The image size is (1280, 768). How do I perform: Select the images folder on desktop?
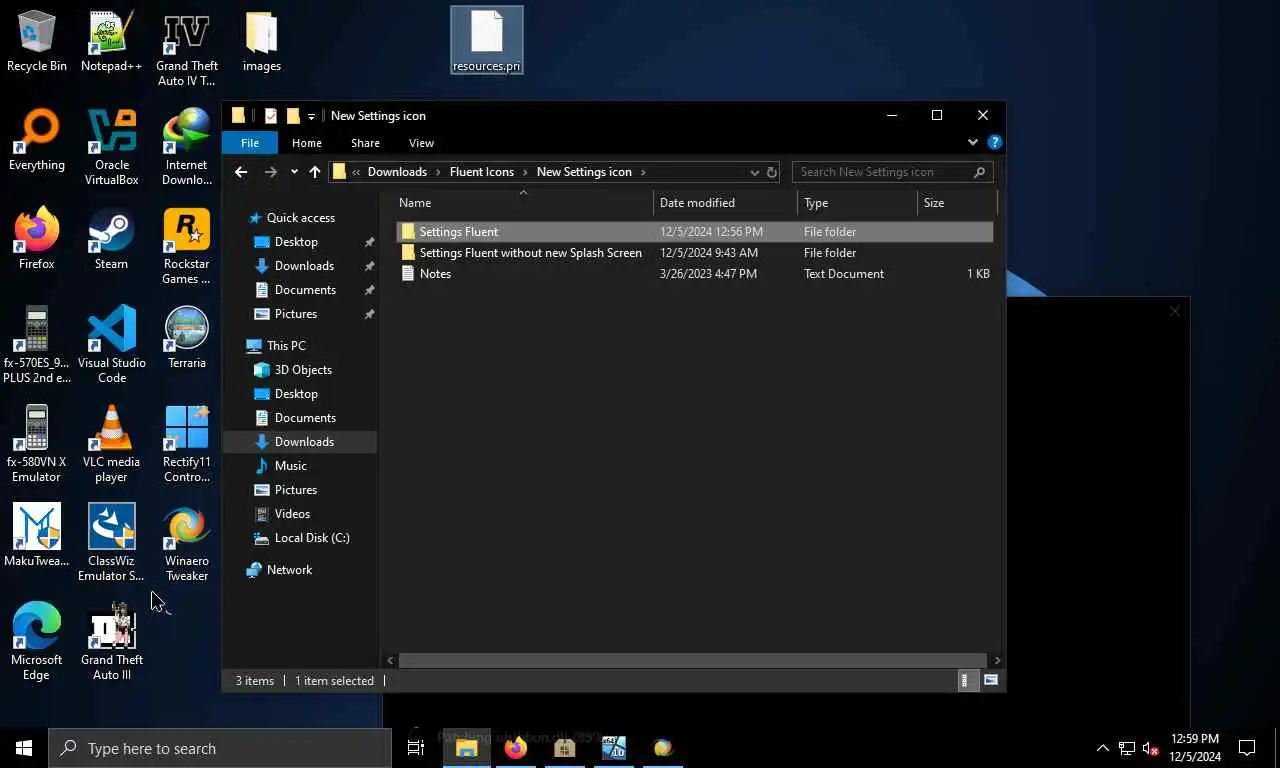point(261,42)
